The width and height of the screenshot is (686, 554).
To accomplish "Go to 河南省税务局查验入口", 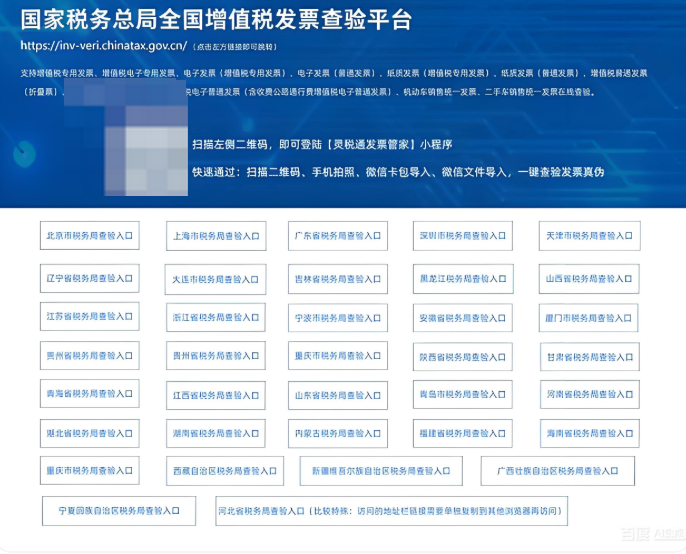I will 590,395.
